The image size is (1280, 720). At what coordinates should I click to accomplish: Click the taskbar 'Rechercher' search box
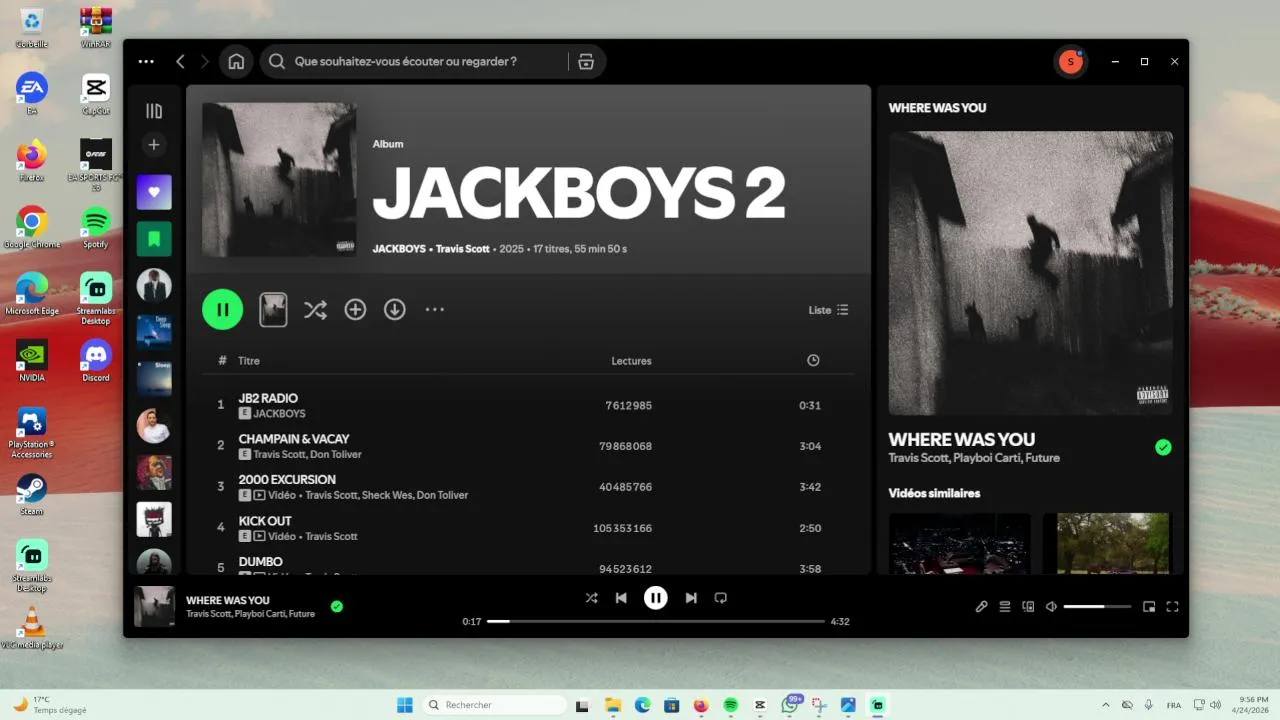click(x=495, y=705)
